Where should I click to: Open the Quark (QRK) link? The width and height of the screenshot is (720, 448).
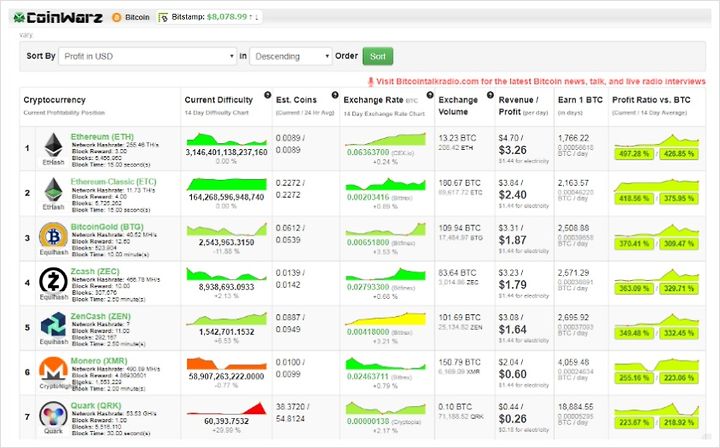96,406
